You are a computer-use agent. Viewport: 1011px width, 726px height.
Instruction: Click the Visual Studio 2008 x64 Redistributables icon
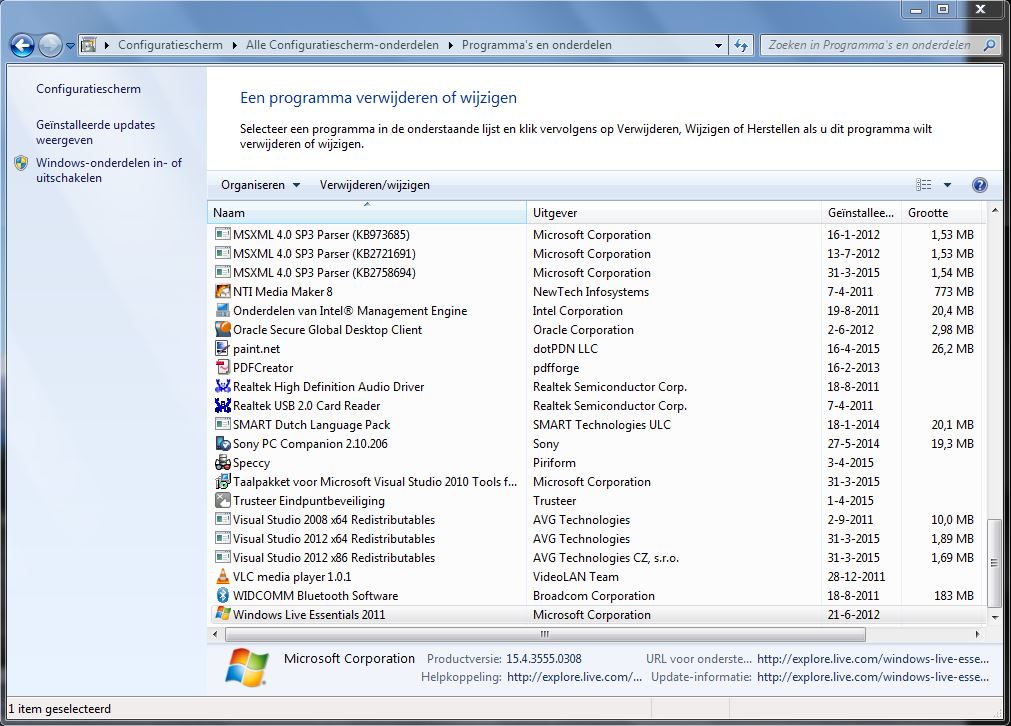click(222, 520)
